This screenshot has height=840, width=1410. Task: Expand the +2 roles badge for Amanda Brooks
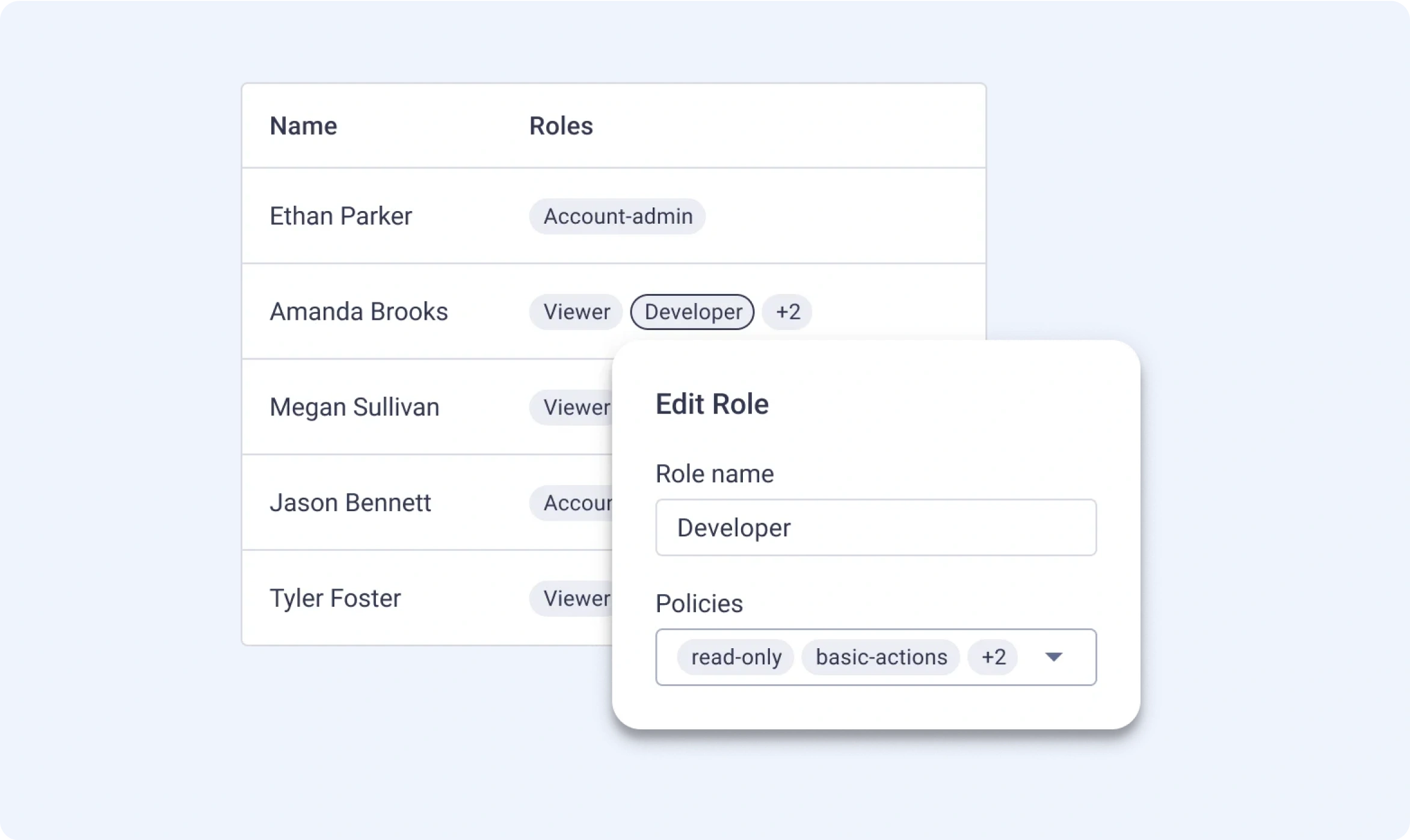(787, 312)
